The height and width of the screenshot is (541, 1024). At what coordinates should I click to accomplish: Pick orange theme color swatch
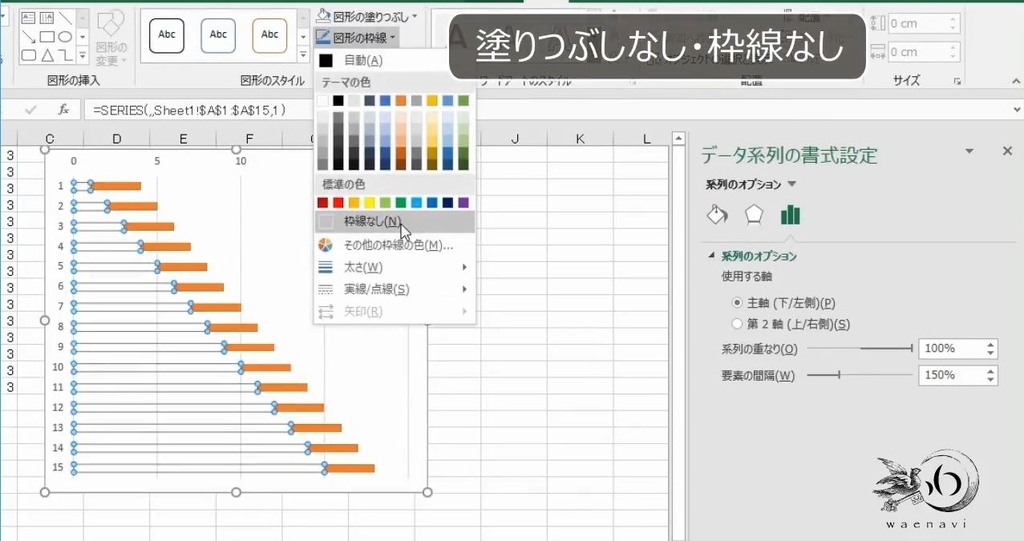click(401, 101)
